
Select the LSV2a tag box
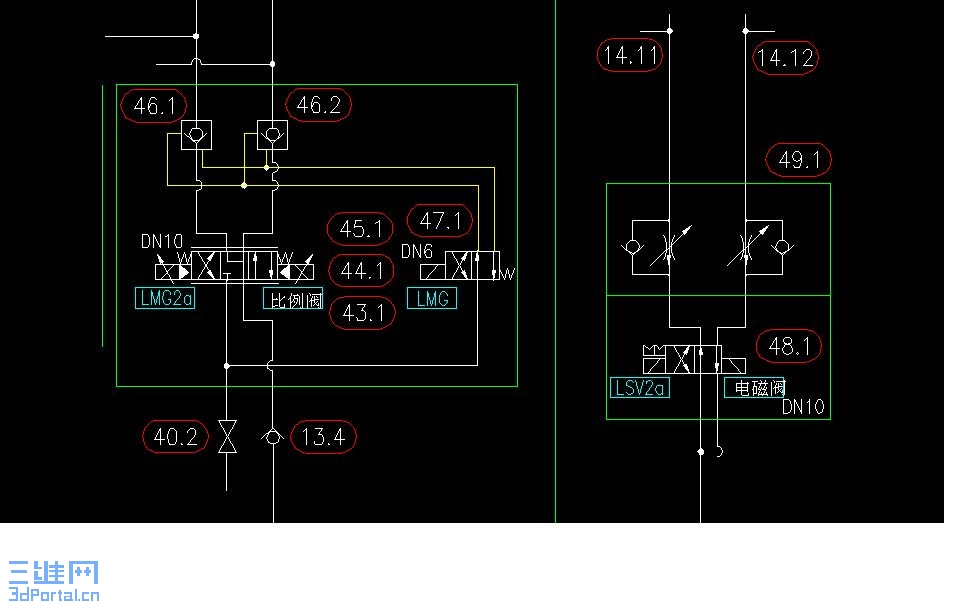click(640, 388)
